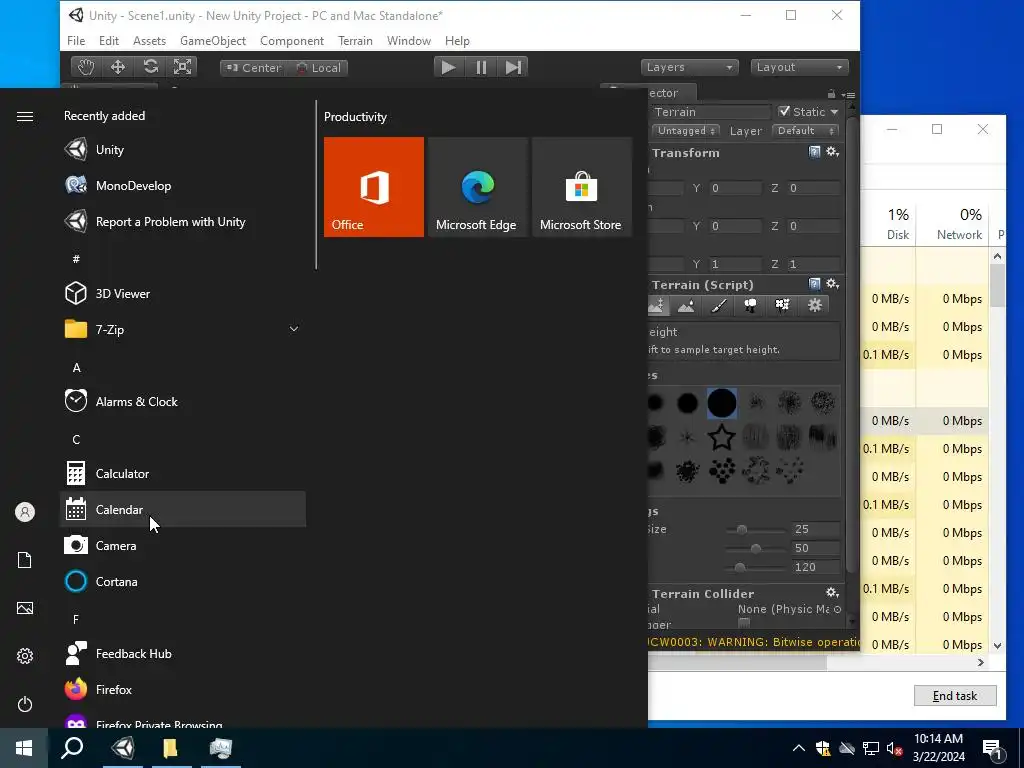Click the brush size value field 25

815,529
